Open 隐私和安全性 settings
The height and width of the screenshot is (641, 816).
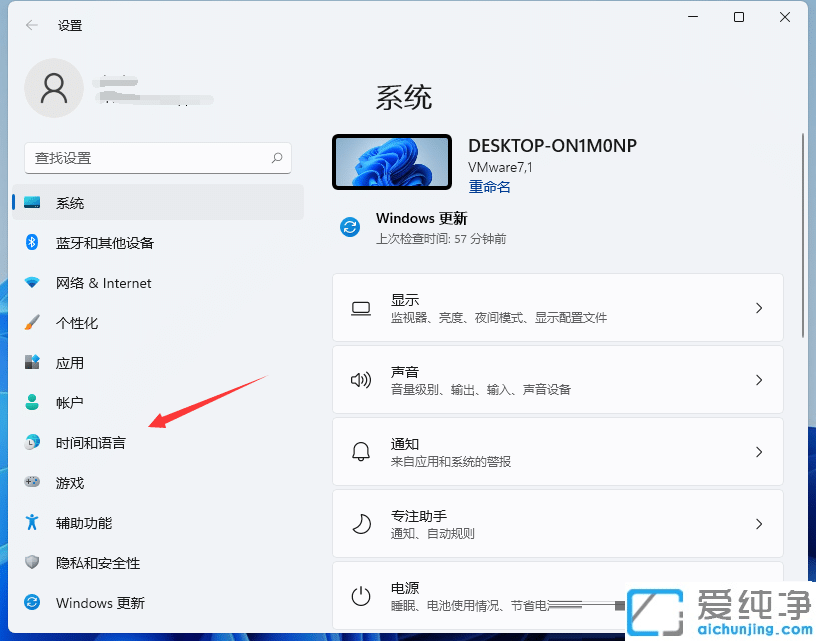(158, 562)
